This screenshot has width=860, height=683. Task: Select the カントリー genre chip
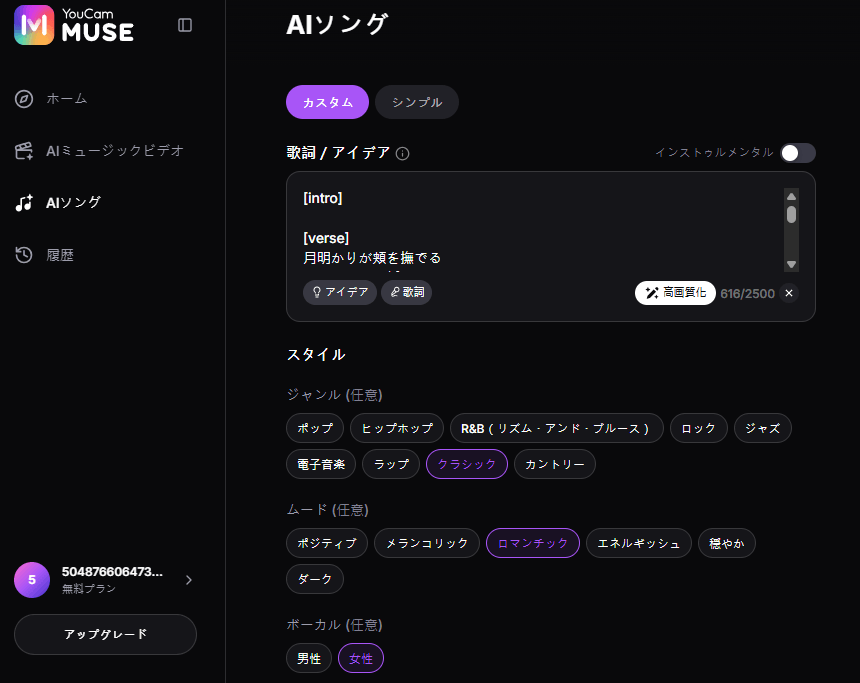[555, 464]
